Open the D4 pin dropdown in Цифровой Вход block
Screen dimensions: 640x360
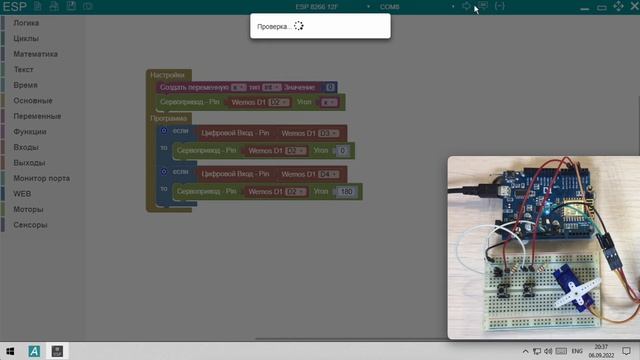coord(329,174)
